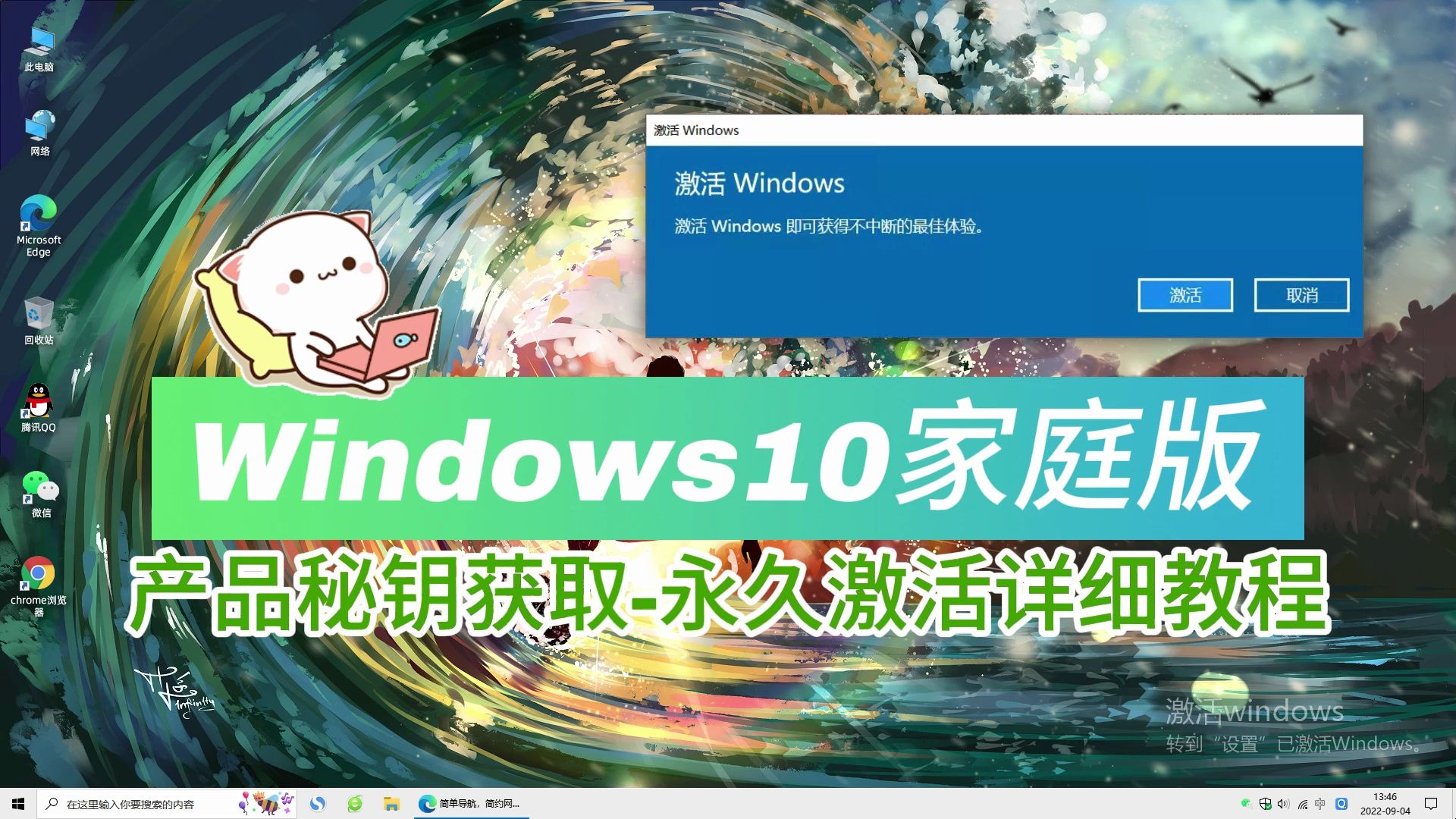Open the Wi-Fi network tray icon
The width and height of the screenshot is (1456, 819).
click(x=1302, y=804)
